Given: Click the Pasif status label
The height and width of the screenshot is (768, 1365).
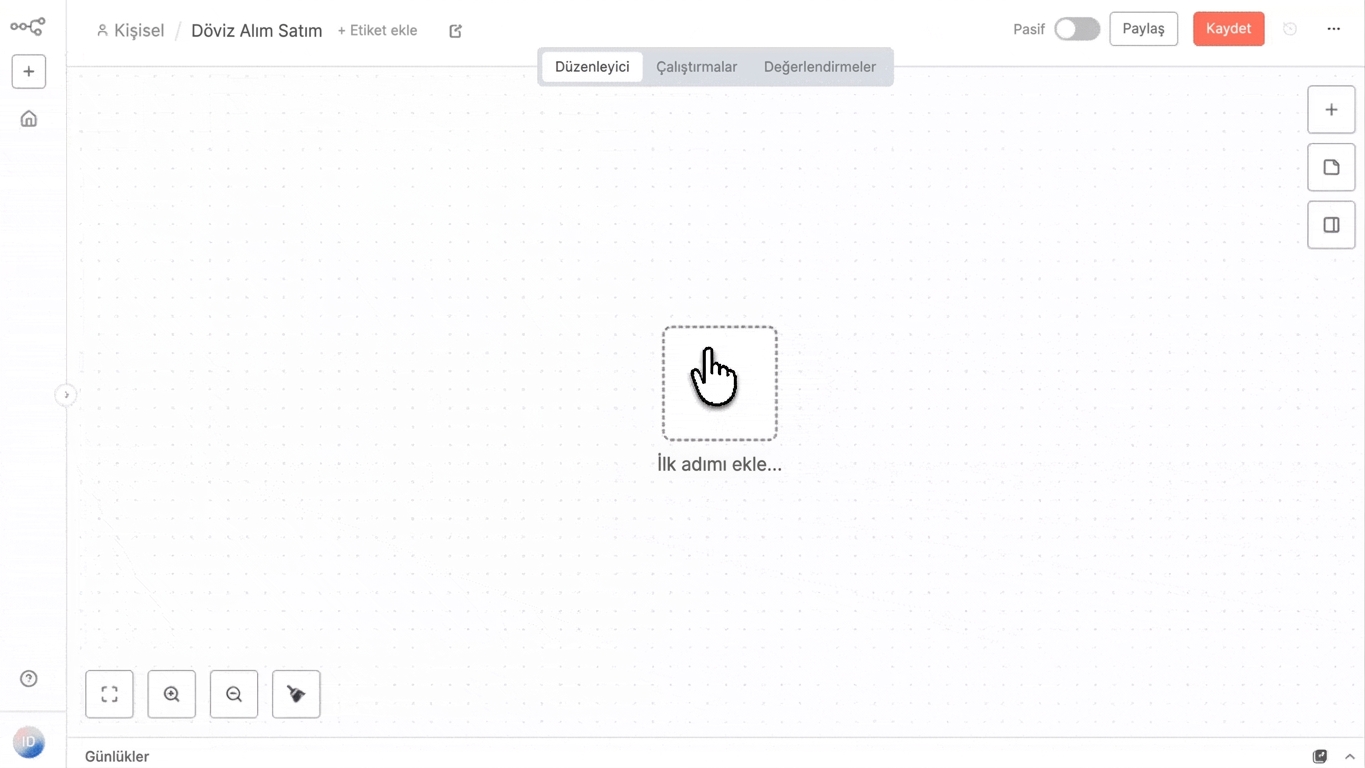Looking at the screenshot, I should tap(1029, 29).
